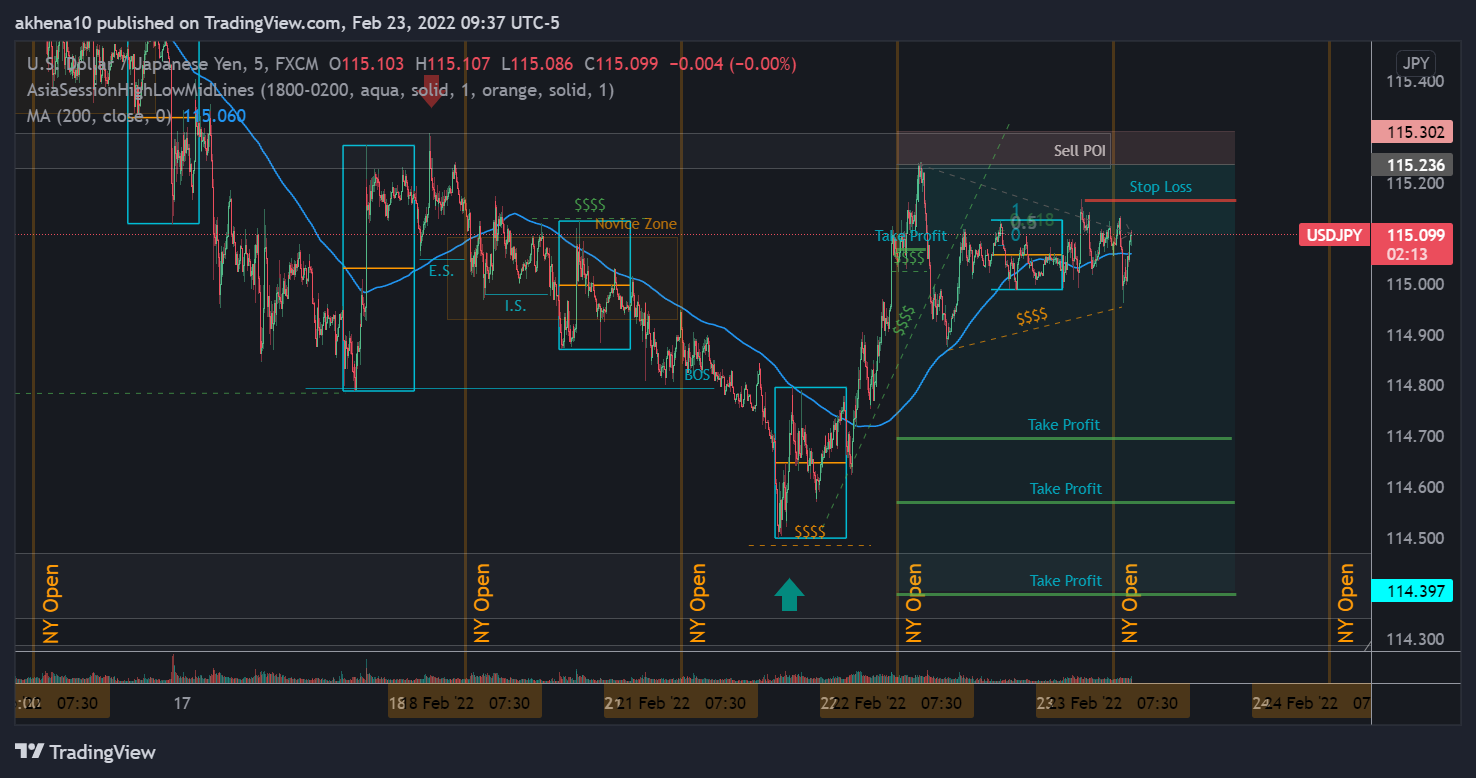
Task: Click the MA value 115.060
Action: [x=214, y=116]
